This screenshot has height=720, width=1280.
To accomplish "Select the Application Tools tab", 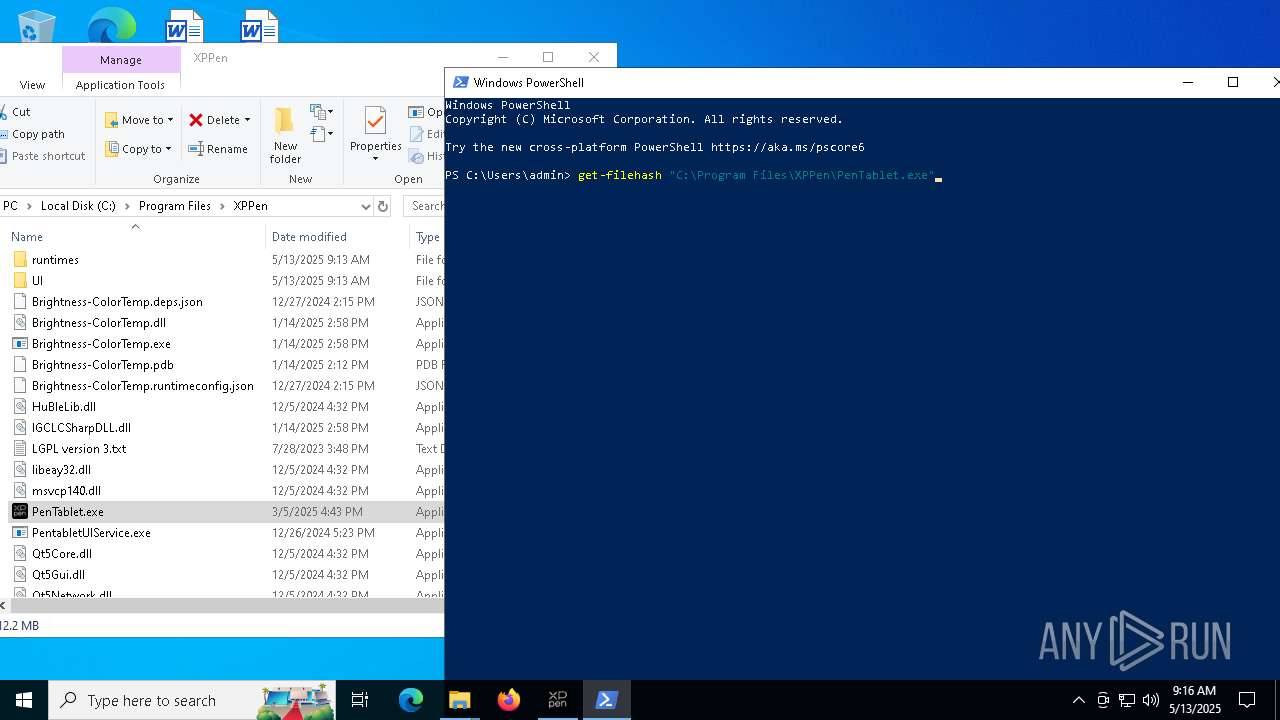I will click(120, 85).
